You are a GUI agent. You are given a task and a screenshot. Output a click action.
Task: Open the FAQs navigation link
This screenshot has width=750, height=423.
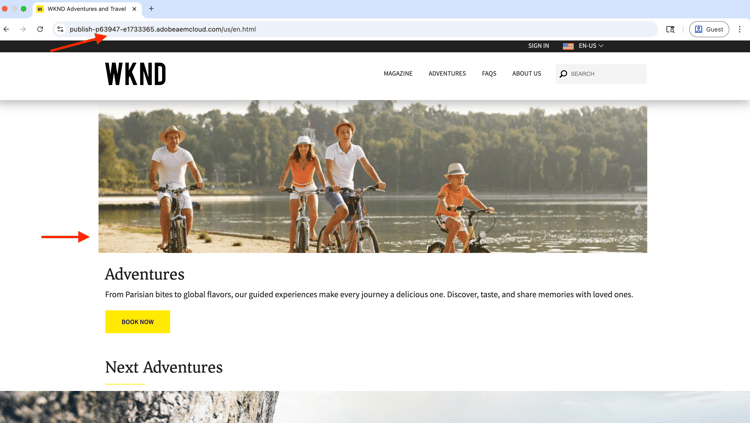489,74
